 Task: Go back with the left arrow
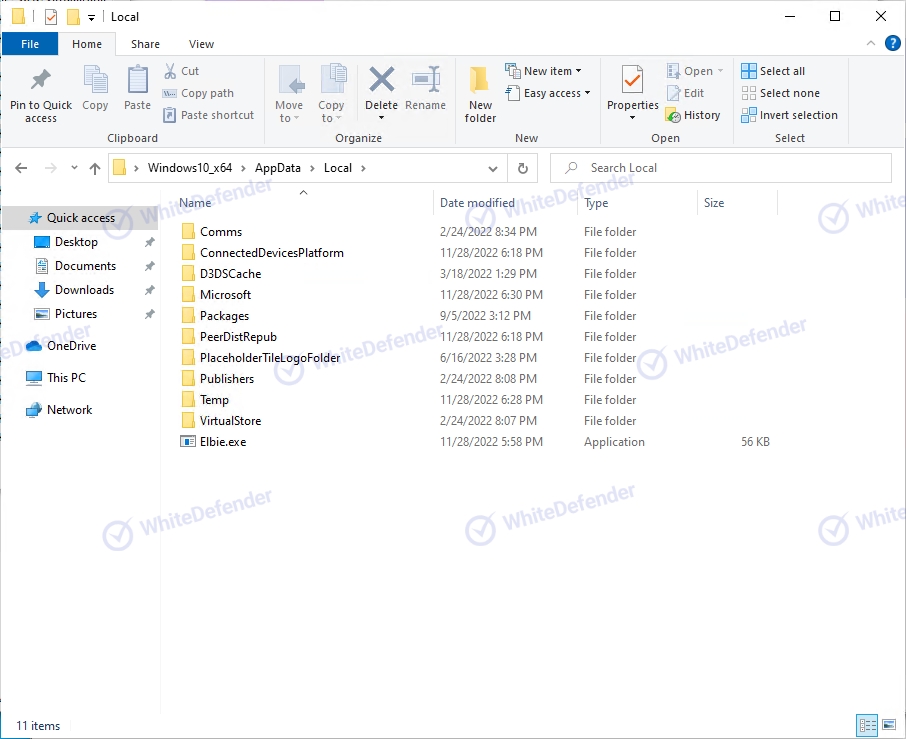point(21,168)
